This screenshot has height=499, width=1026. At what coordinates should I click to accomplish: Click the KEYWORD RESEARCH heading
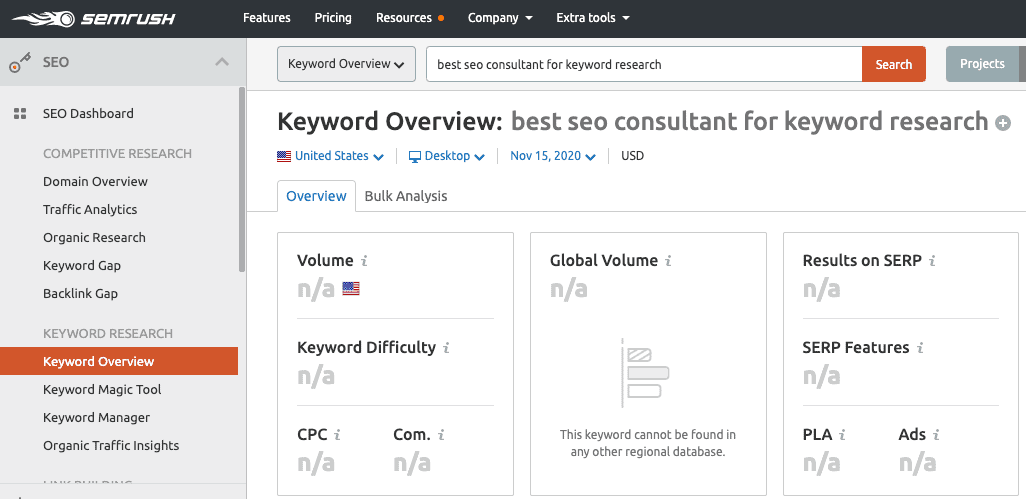(108, 334)
